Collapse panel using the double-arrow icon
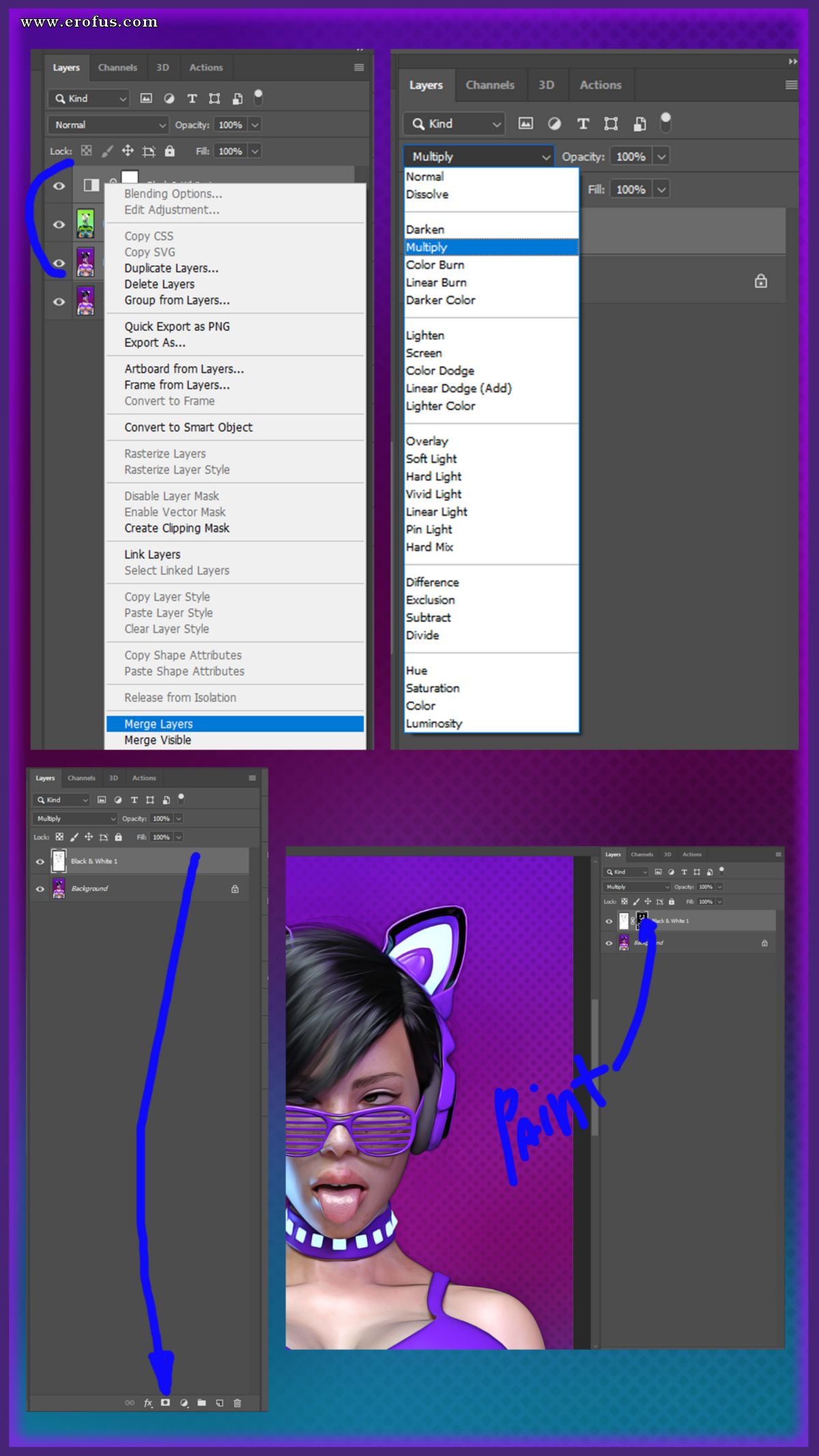Screen dimensions: 819x1456 point(792,61)
